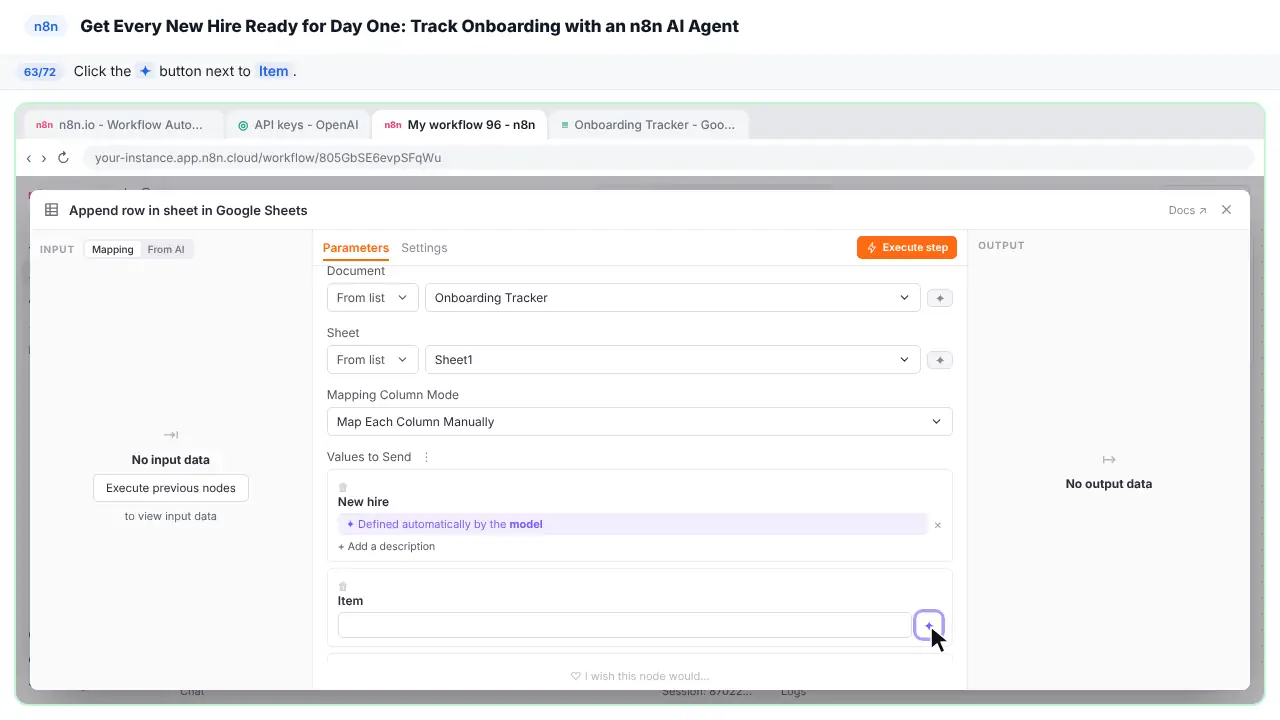Viewport: 1280px width, 720px height.
Task: Delete the New hire field with its trash icon
Action: 343,488
